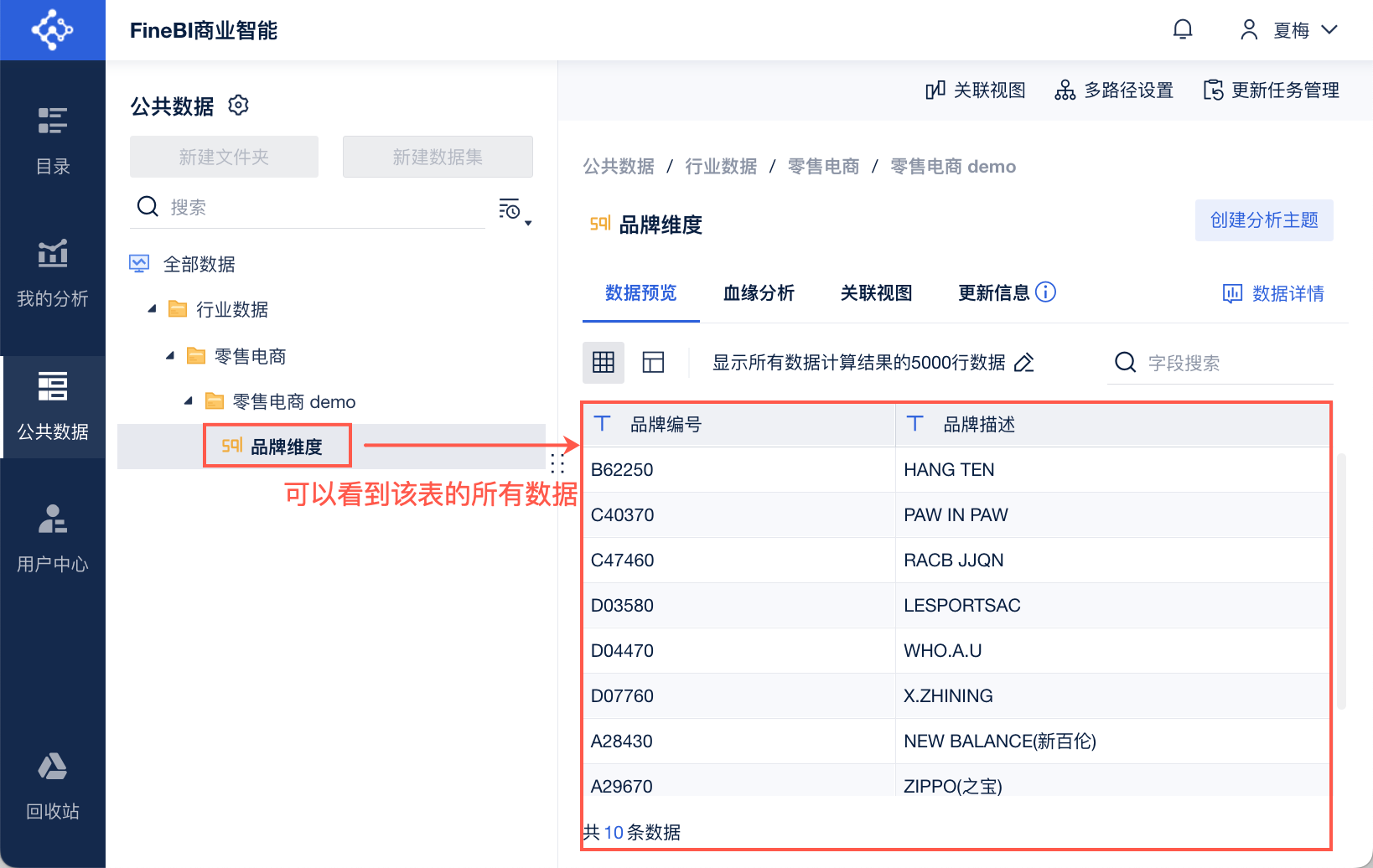Open 数据详情 data details
Screen dimensions: 1373x868
pos(1273,293)
